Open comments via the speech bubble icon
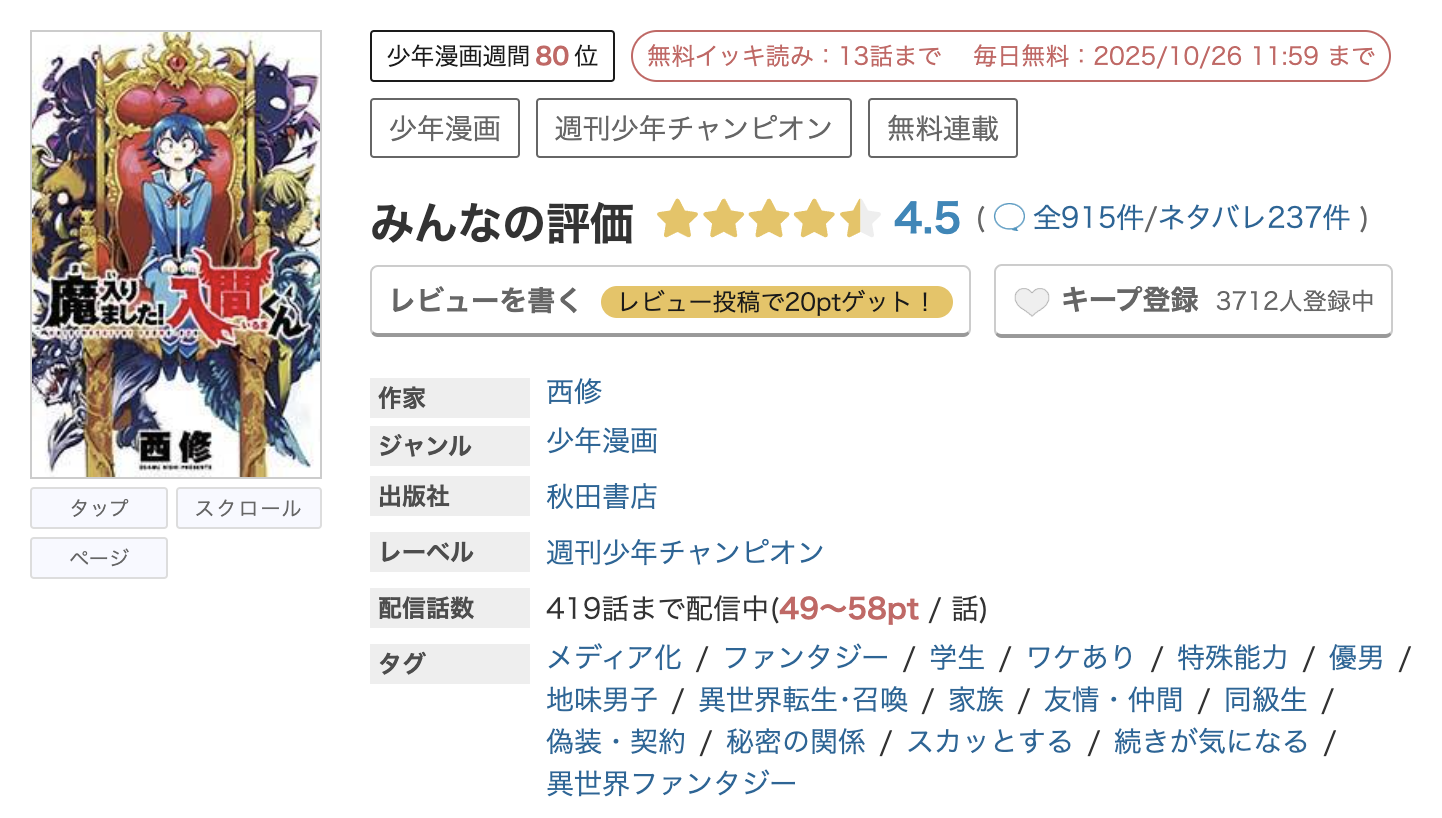This screenshot has width=1442, height=818. [x=1010, y=218]
